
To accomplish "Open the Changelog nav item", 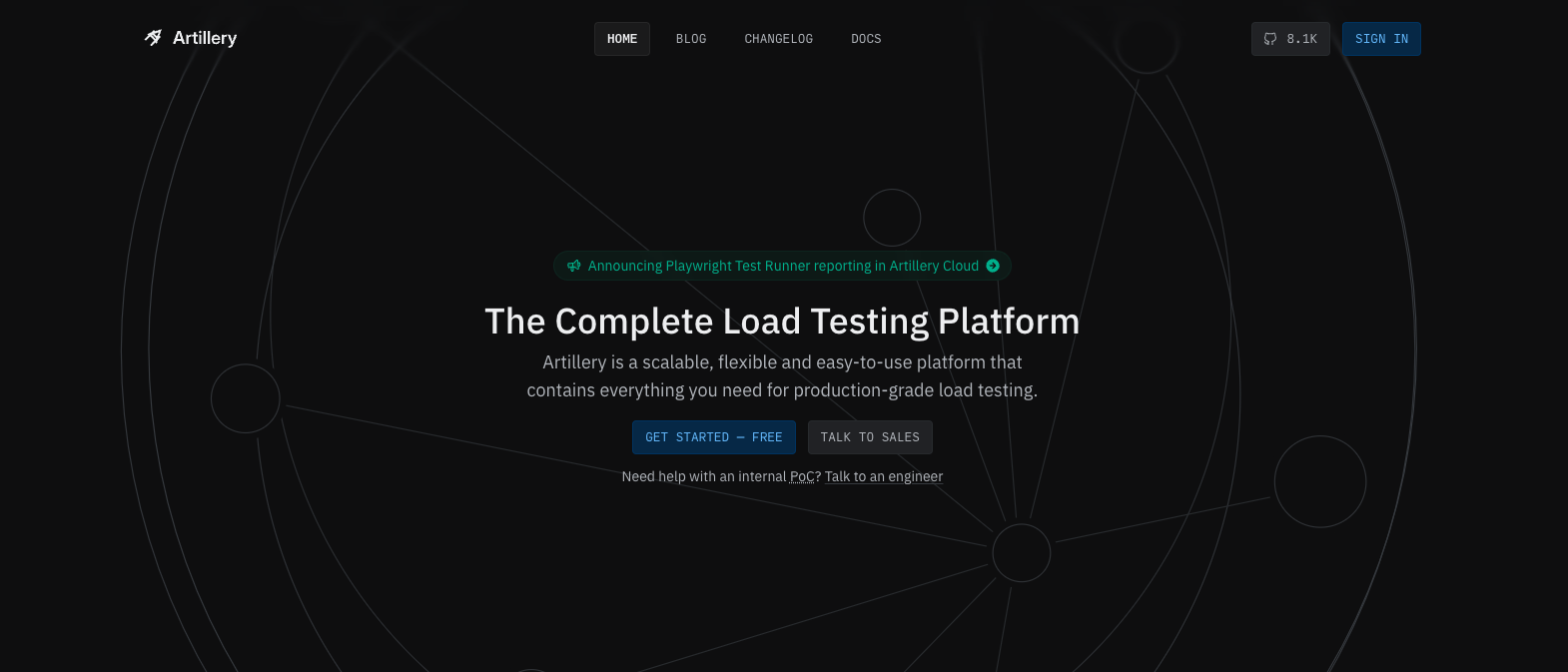I will pyautogui.click(x=779, y=39).
